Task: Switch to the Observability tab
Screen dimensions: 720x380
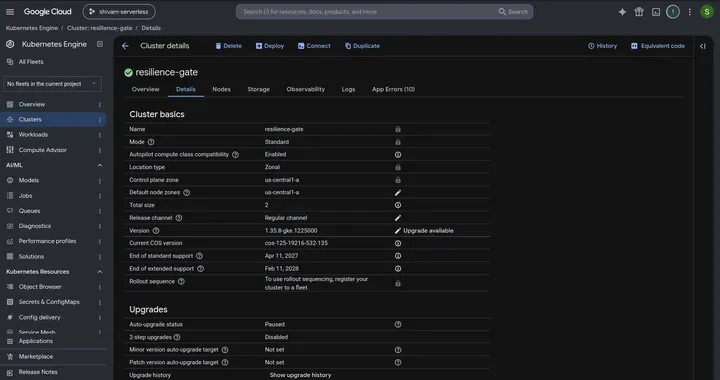Action: [305, 89]
